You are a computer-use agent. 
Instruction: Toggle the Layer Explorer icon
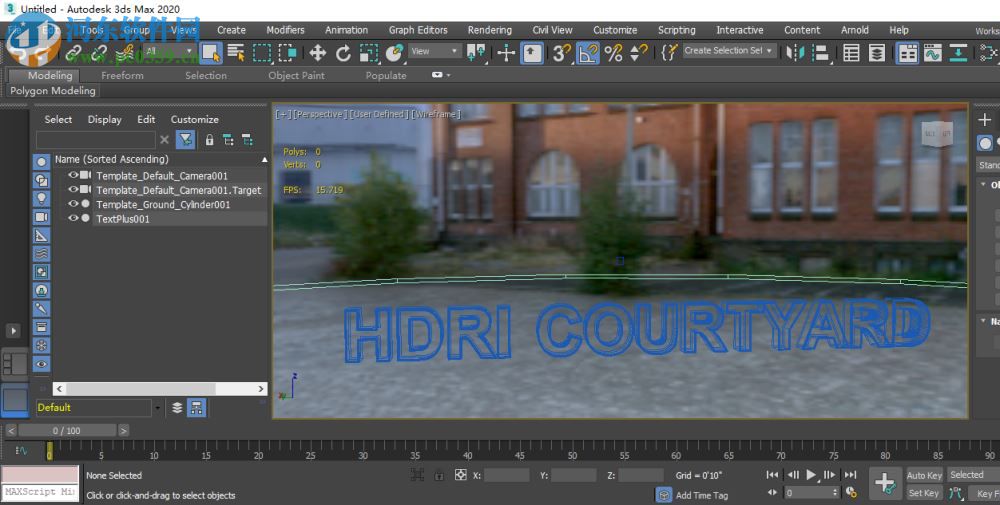coord(877,53)
